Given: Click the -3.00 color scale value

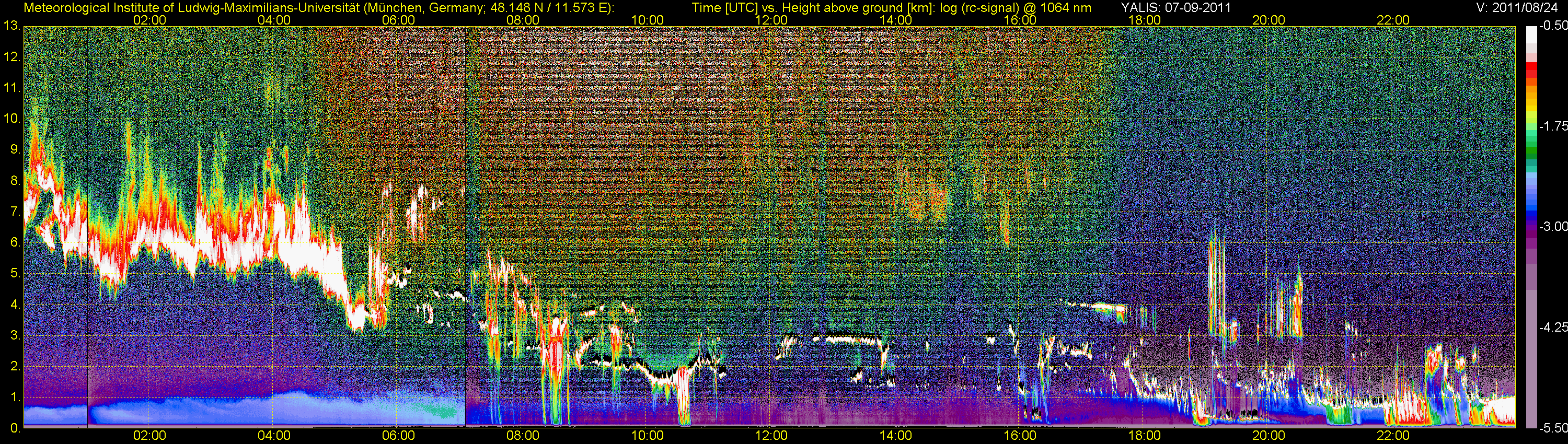Looking at the screenshot, I should [1553, 227].
